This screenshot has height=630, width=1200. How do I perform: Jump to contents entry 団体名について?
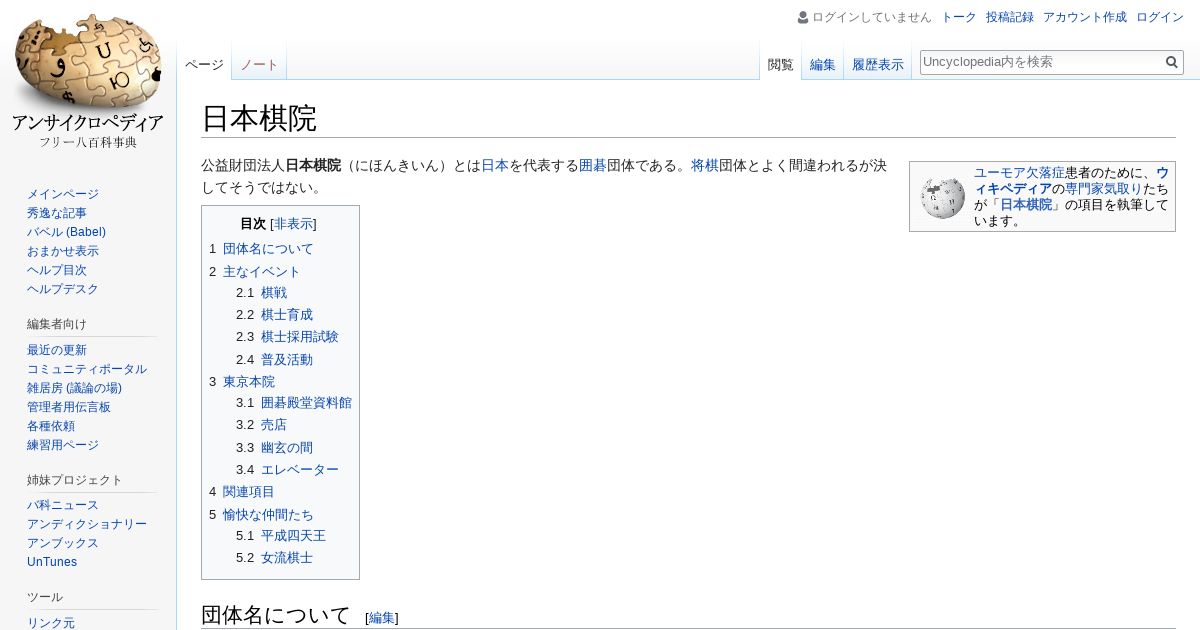point(268,249)
